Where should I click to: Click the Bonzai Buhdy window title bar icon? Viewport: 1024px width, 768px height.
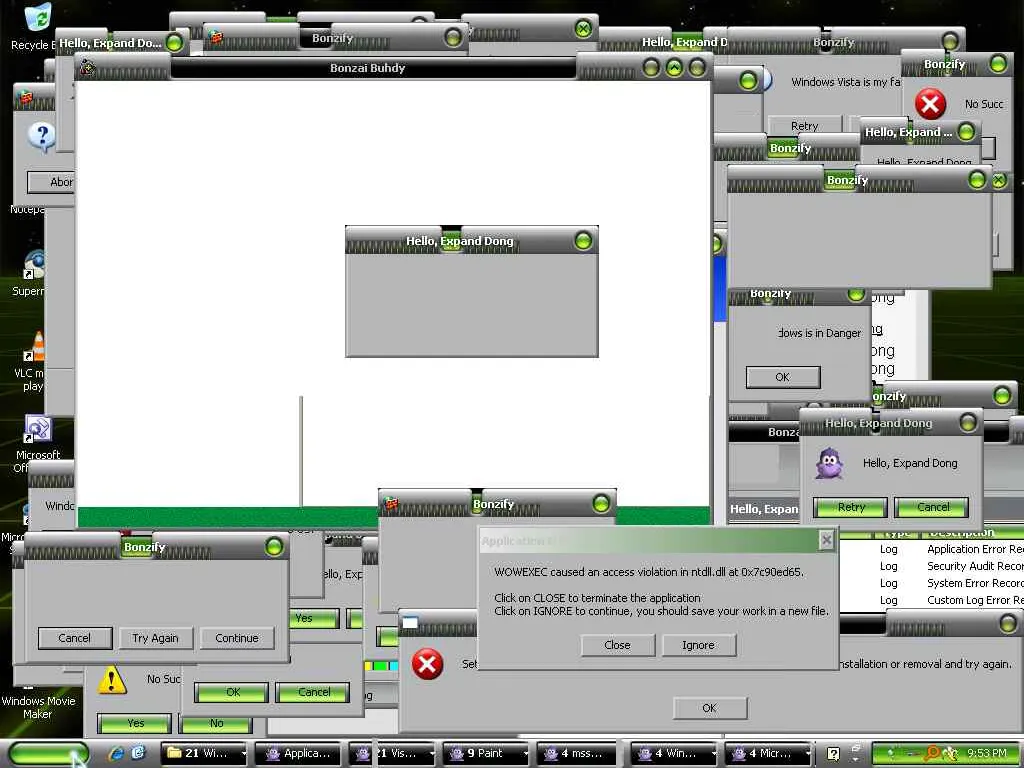coord(87,67)
